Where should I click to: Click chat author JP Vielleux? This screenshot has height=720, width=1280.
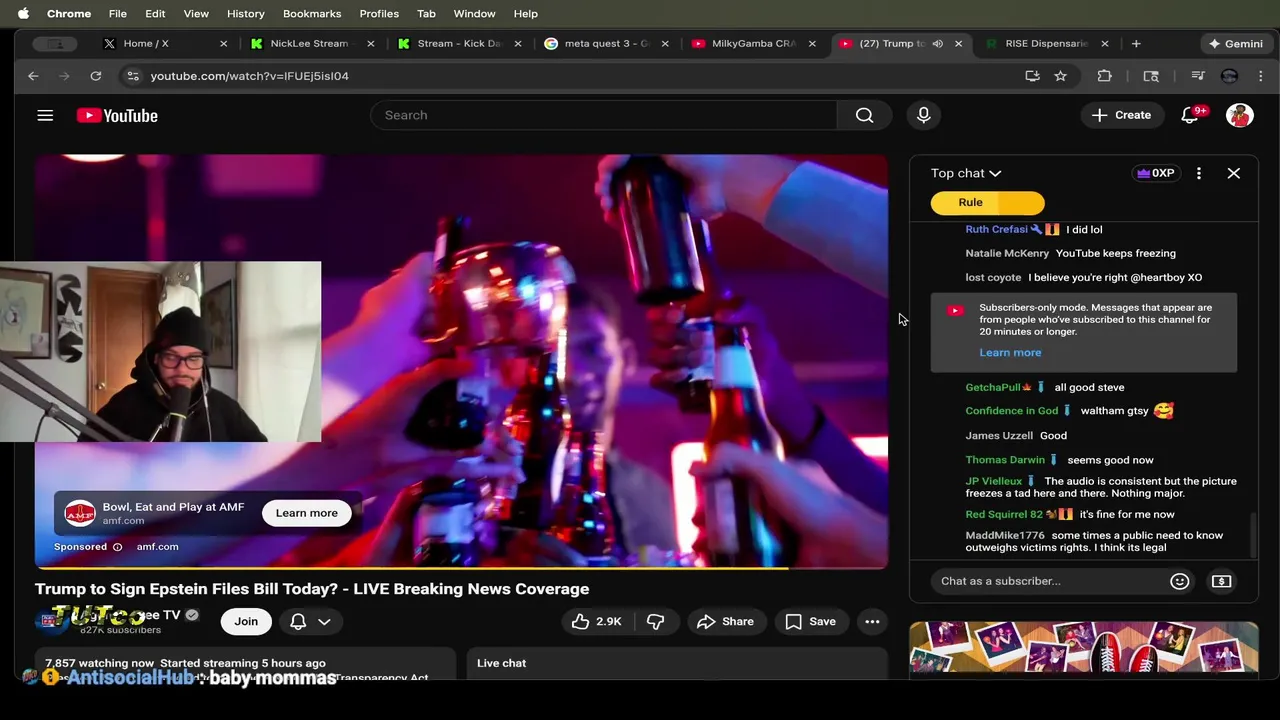[x=993, y=481]
